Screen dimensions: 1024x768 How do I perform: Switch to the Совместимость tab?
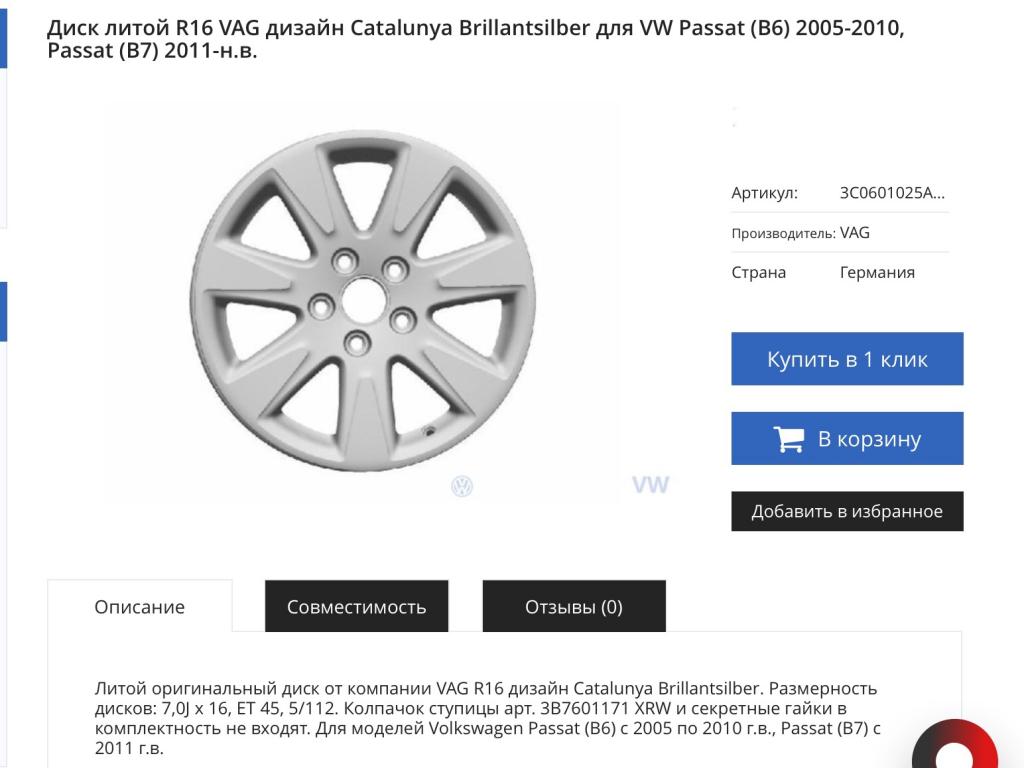click(x=357, y=607)
